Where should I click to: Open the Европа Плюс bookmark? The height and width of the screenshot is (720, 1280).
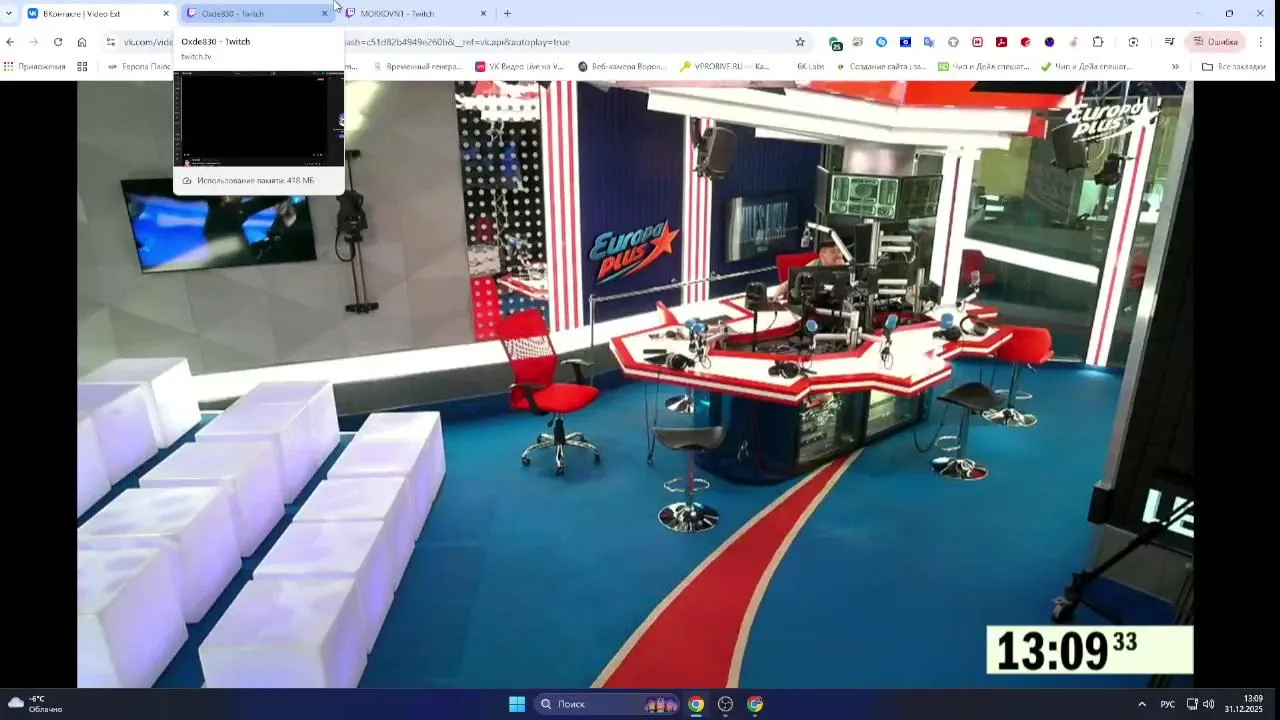pyautogui.click(x=138, y=67)
